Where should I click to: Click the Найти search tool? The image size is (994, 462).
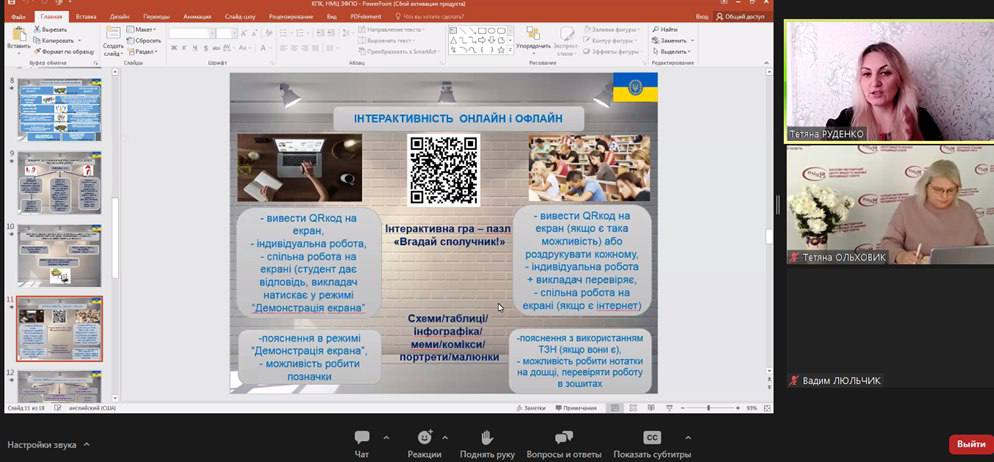pos(666,30)
